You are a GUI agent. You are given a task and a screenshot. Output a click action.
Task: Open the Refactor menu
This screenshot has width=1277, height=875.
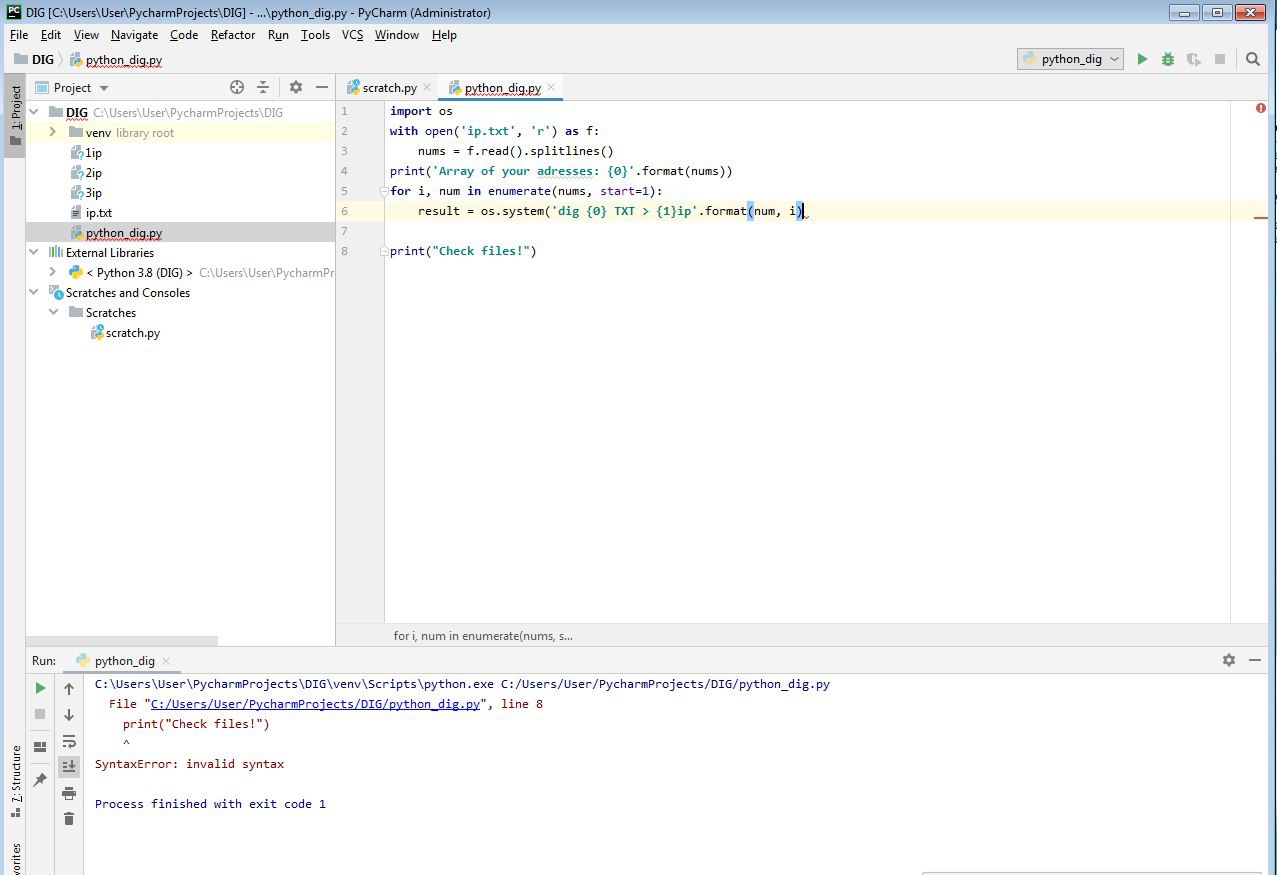pyautogui.click(x=232, y=35)
